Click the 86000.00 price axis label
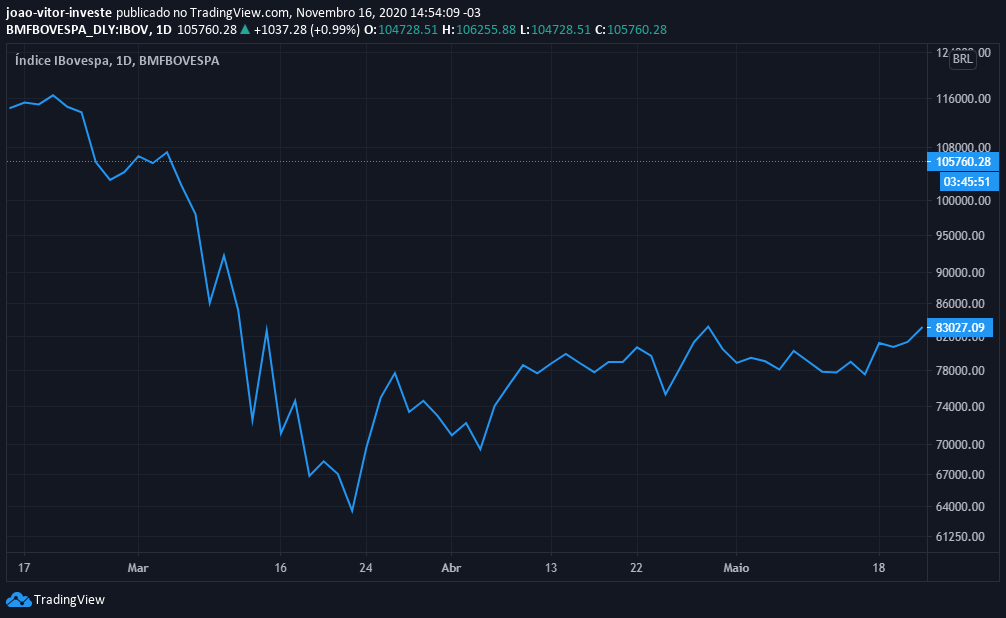 point(960,304)
